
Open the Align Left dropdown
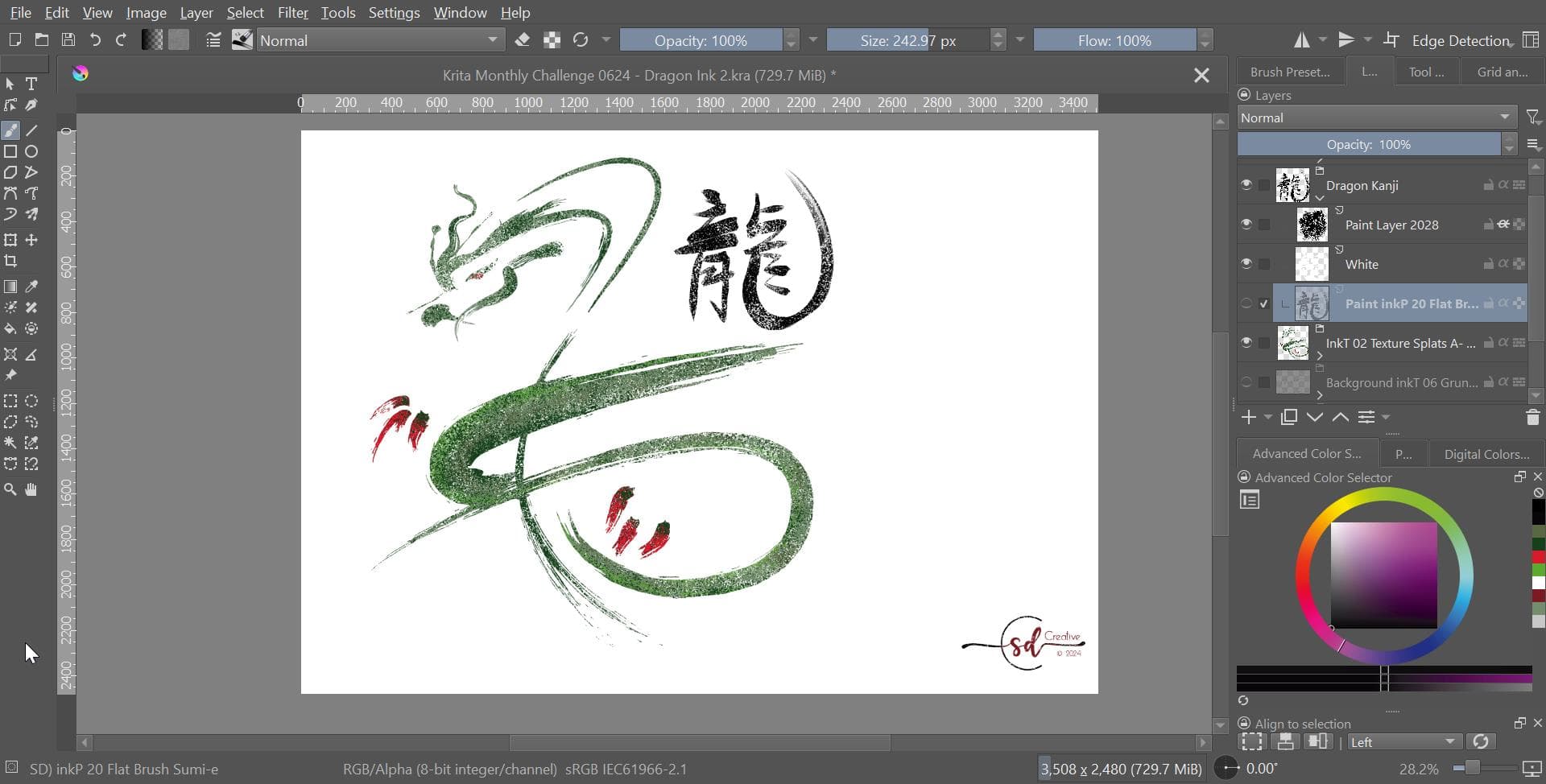pyautogui.click(x=1403, y=741)
